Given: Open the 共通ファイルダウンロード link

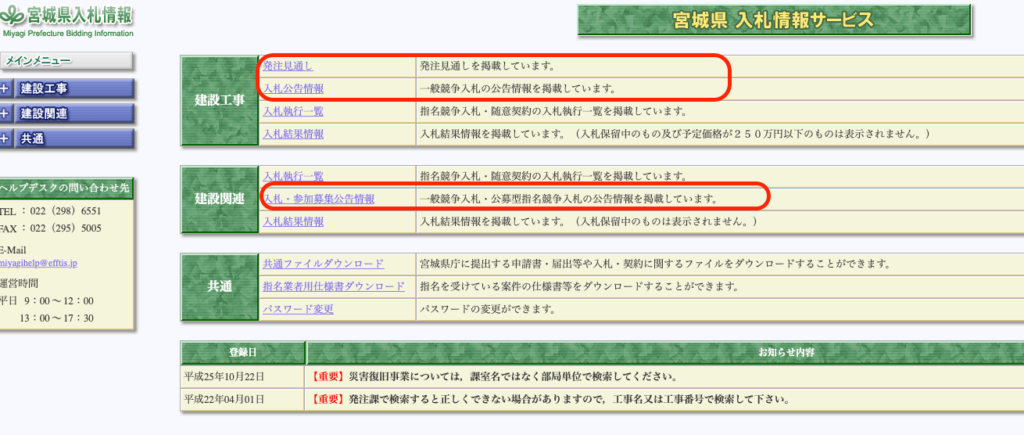Looking at the screenshot, I should click(x=322, y=264).
